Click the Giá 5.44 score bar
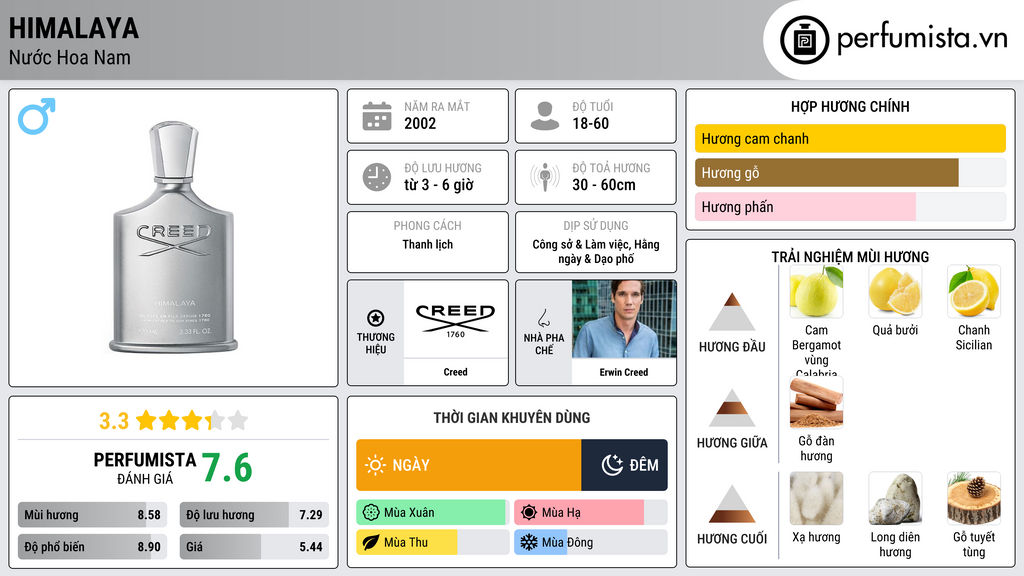The image size is (1024, 576). pyautogui.click(x=254, y=547)
